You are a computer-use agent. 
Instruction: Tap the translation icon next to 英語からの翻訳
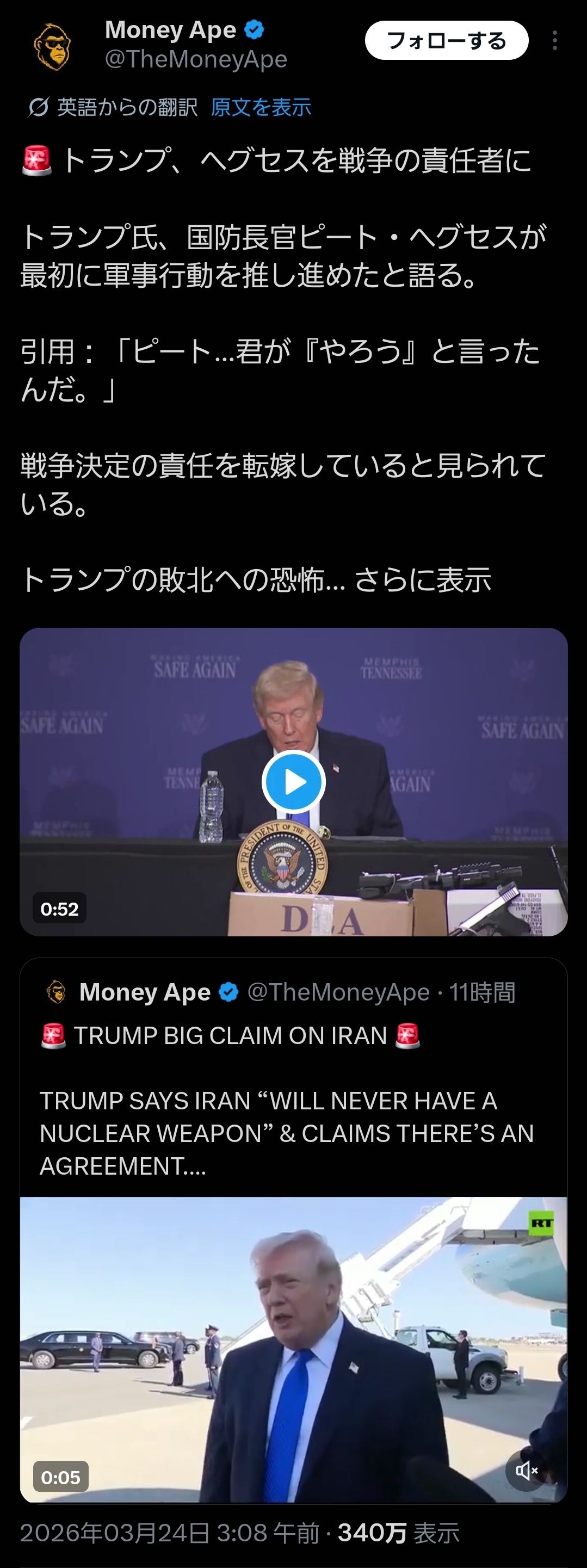tap(38, 108)
